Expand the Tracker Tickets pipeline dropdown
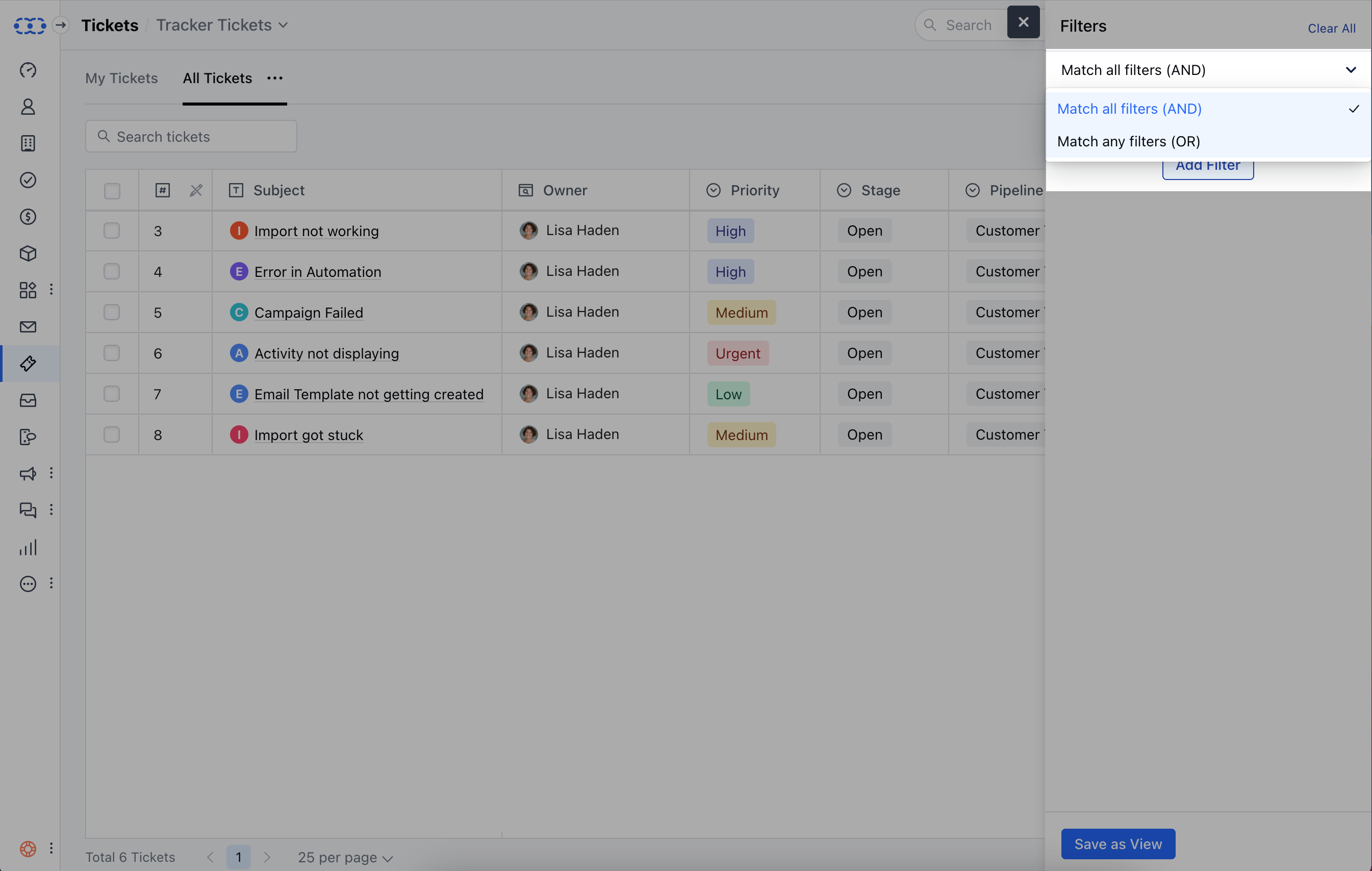The image size is (1372, 871). click(x=222, y=25)
